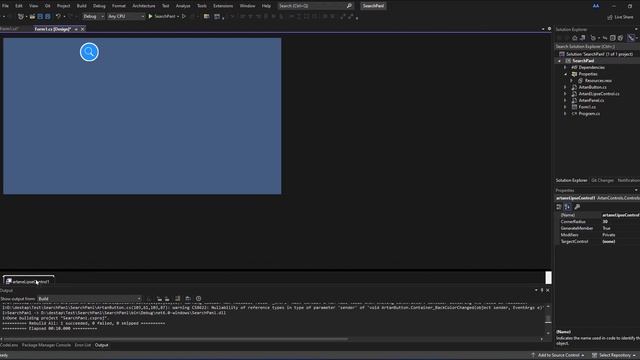Pin the Output panel with the pin icon
Viewport: 640px width, 360px height.
point(542,290)
